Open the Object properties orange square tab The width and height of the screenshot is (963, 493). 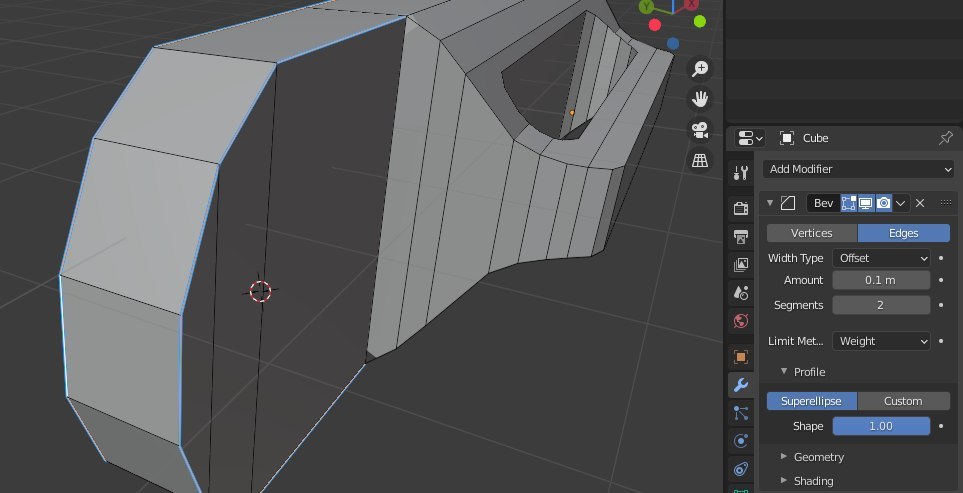[x=741, y=357]
